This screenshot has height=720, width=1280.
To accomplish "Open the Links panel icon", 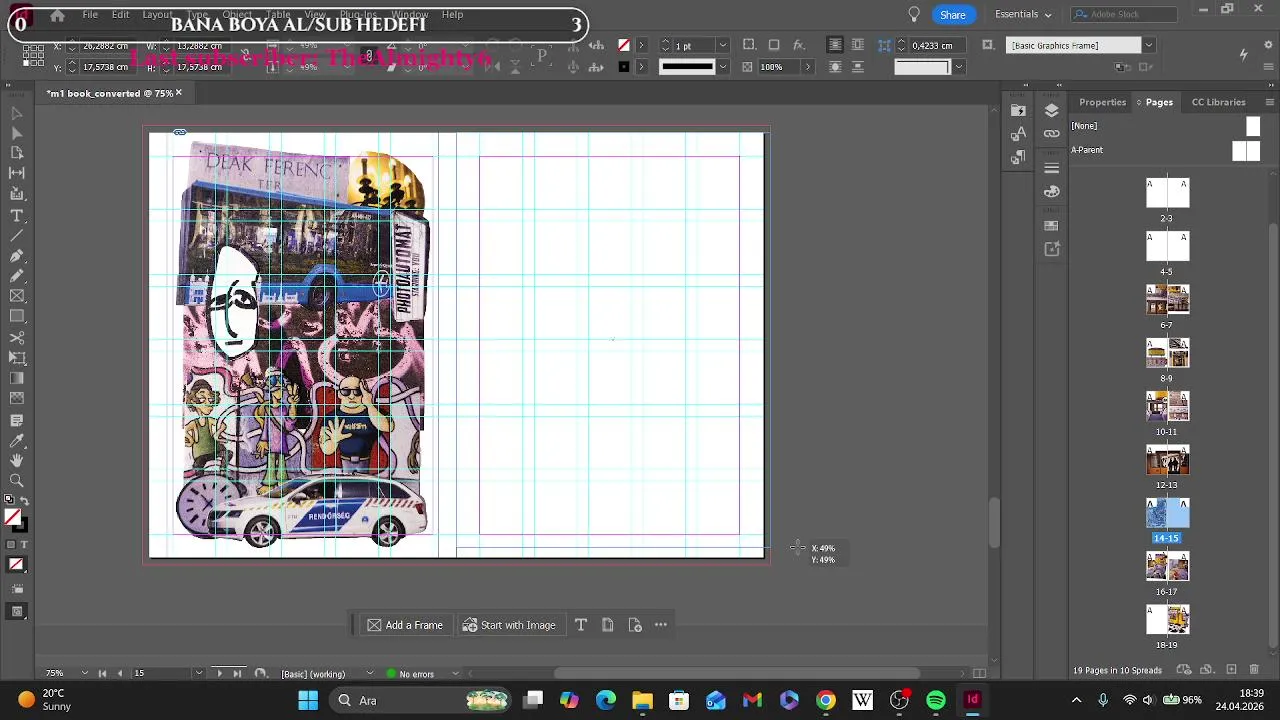I will [x=1051, y=133].
